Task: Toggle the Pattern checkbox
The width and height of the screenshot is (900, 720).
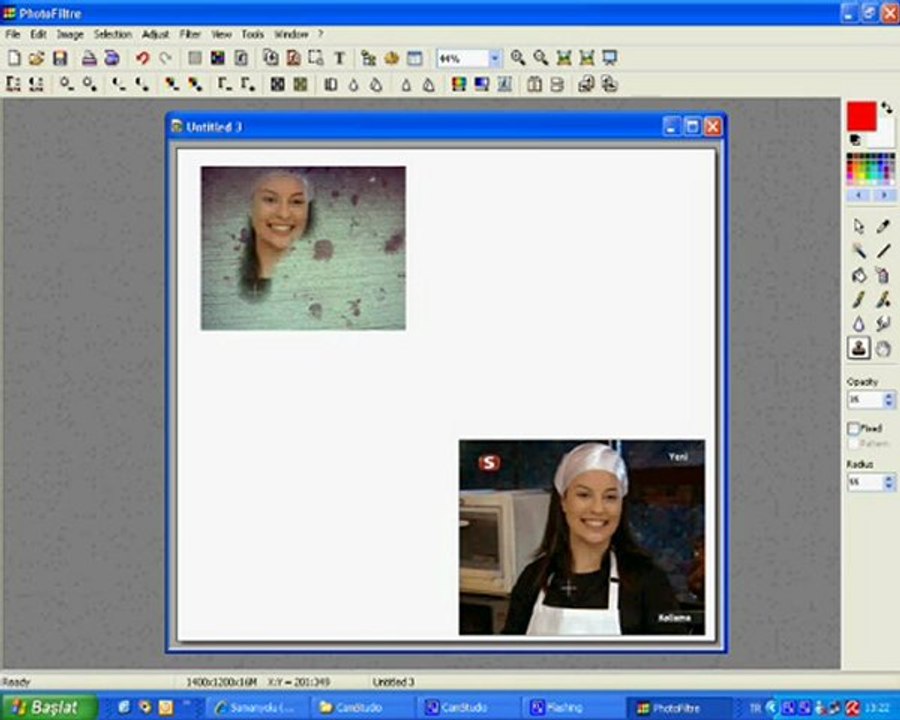Action: coord(854,443)
